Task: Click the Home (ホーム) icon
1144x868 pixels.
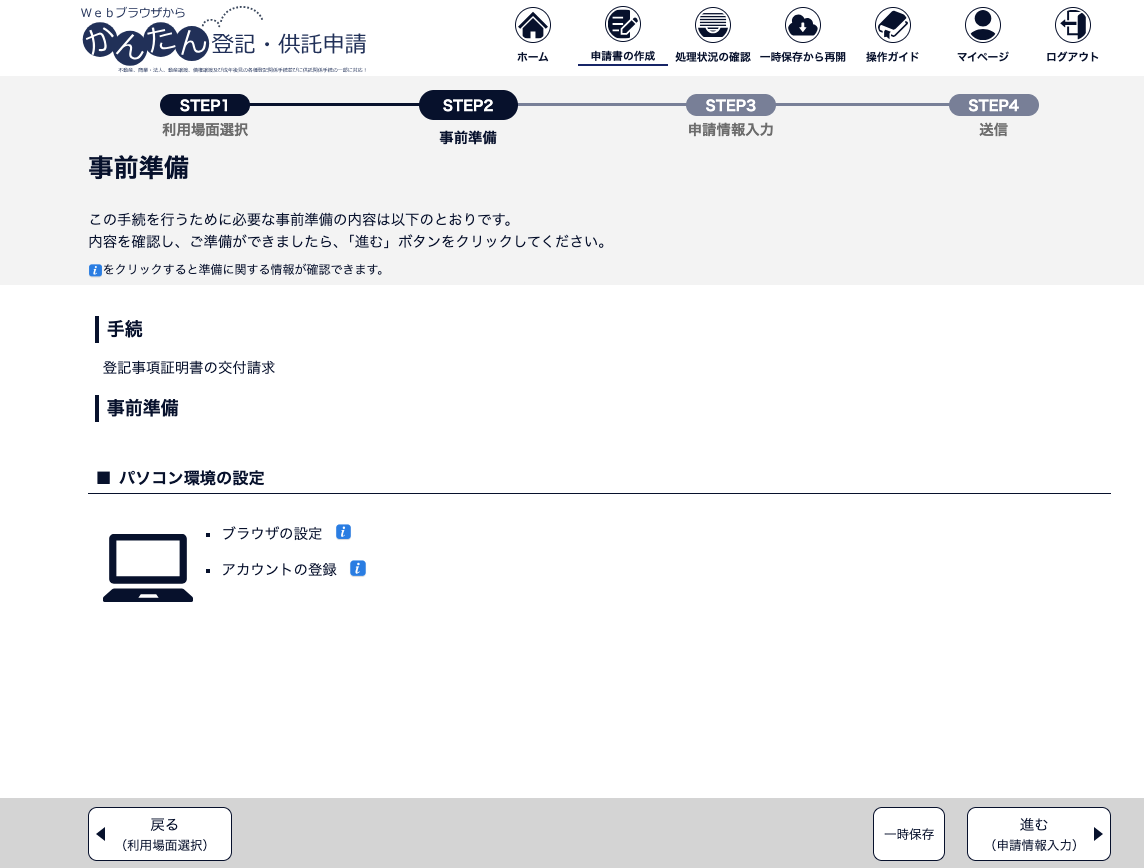Action: [532, 26]
